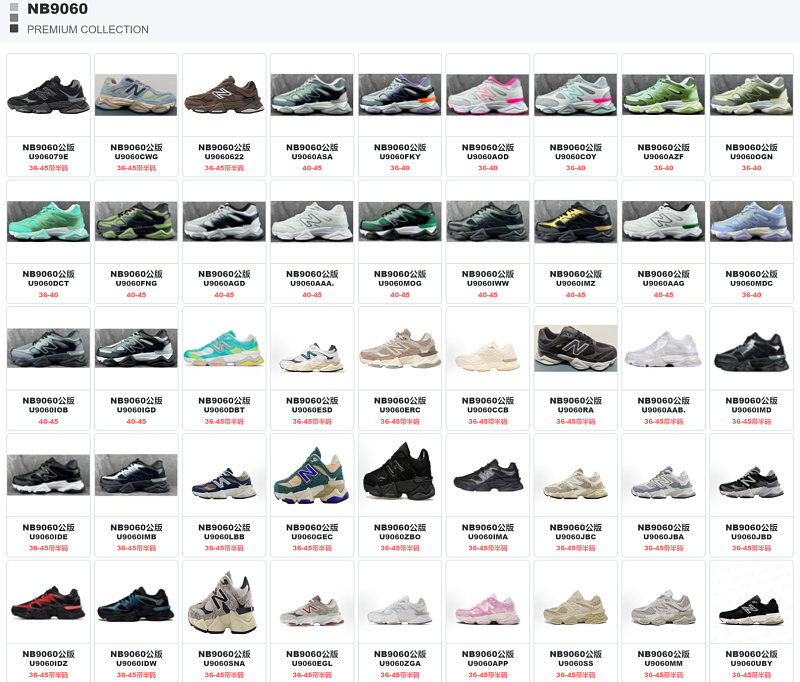This screenshot has width=800, height=682.
Task: Open the all-black U9060IWW sneaker thumbnail
Action: [488, 221]
